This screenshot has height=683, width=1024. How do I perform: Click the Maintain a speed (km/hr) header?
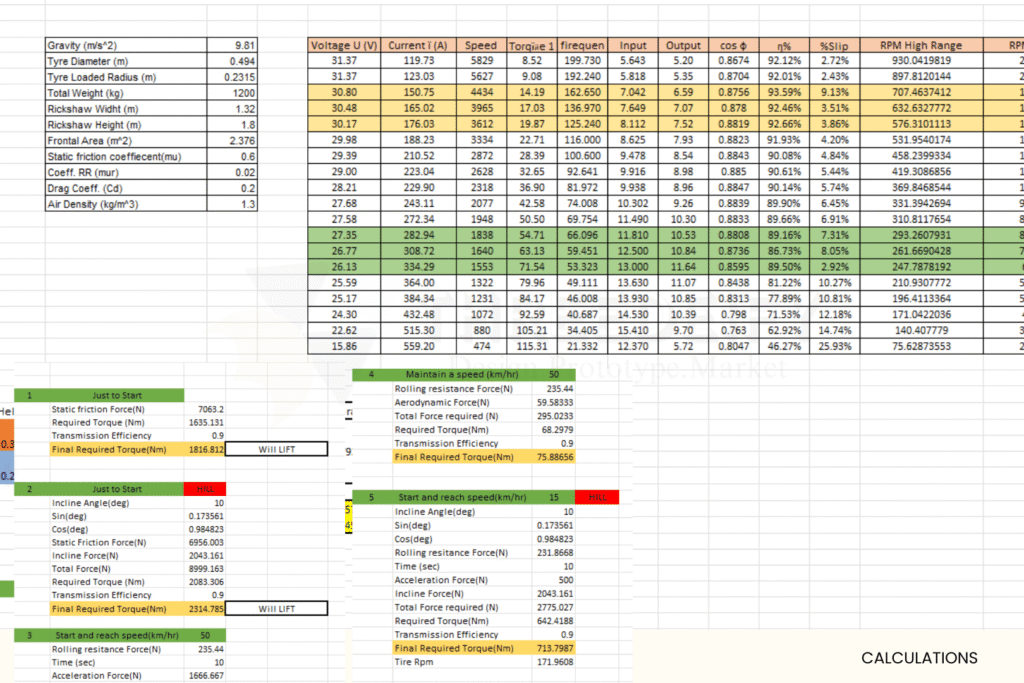tap(462, 374)
